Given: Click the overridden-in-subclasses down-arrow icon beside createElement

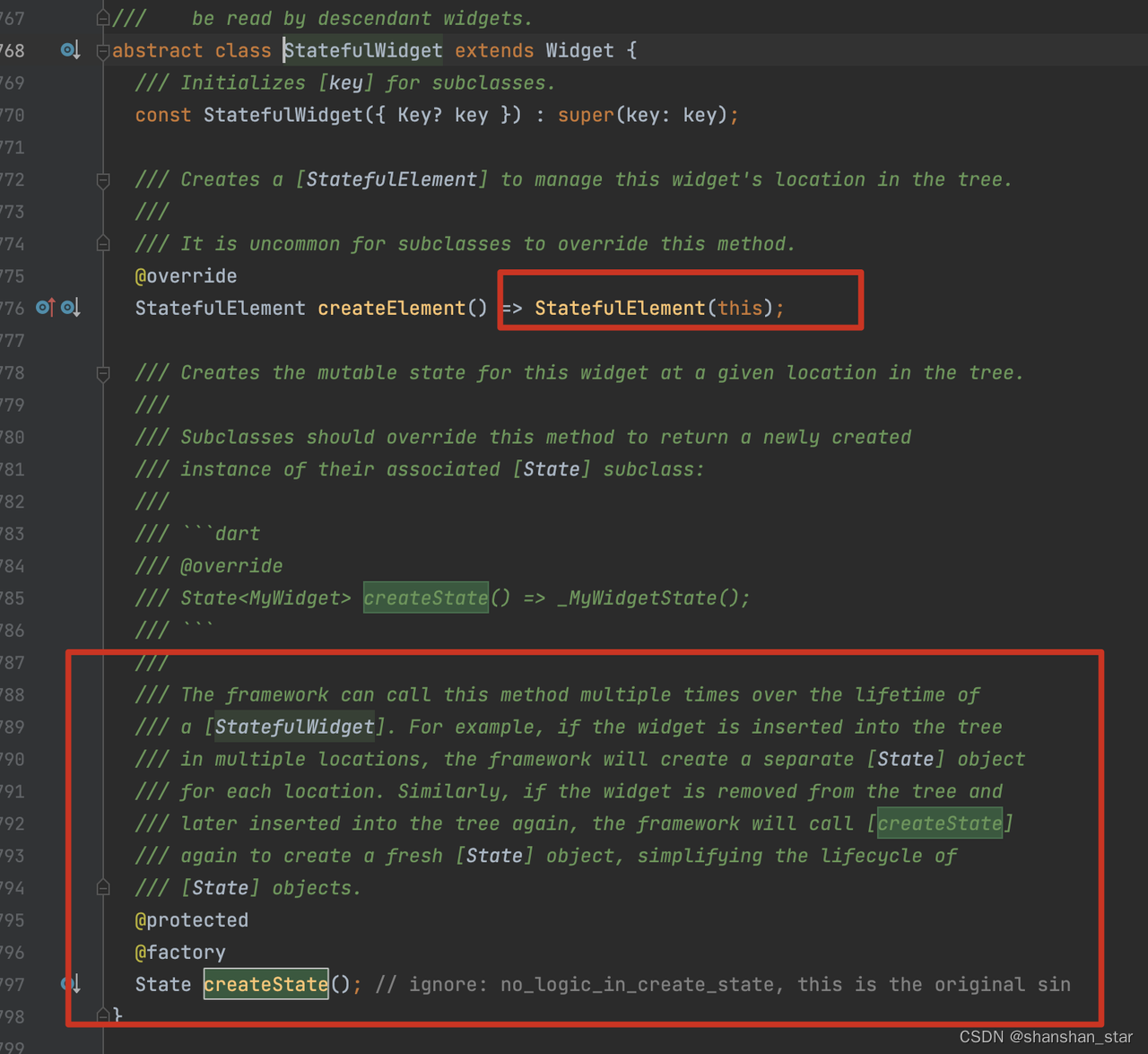Looking at the screenshot, I should pyautogui.click(x=71, y=308).
